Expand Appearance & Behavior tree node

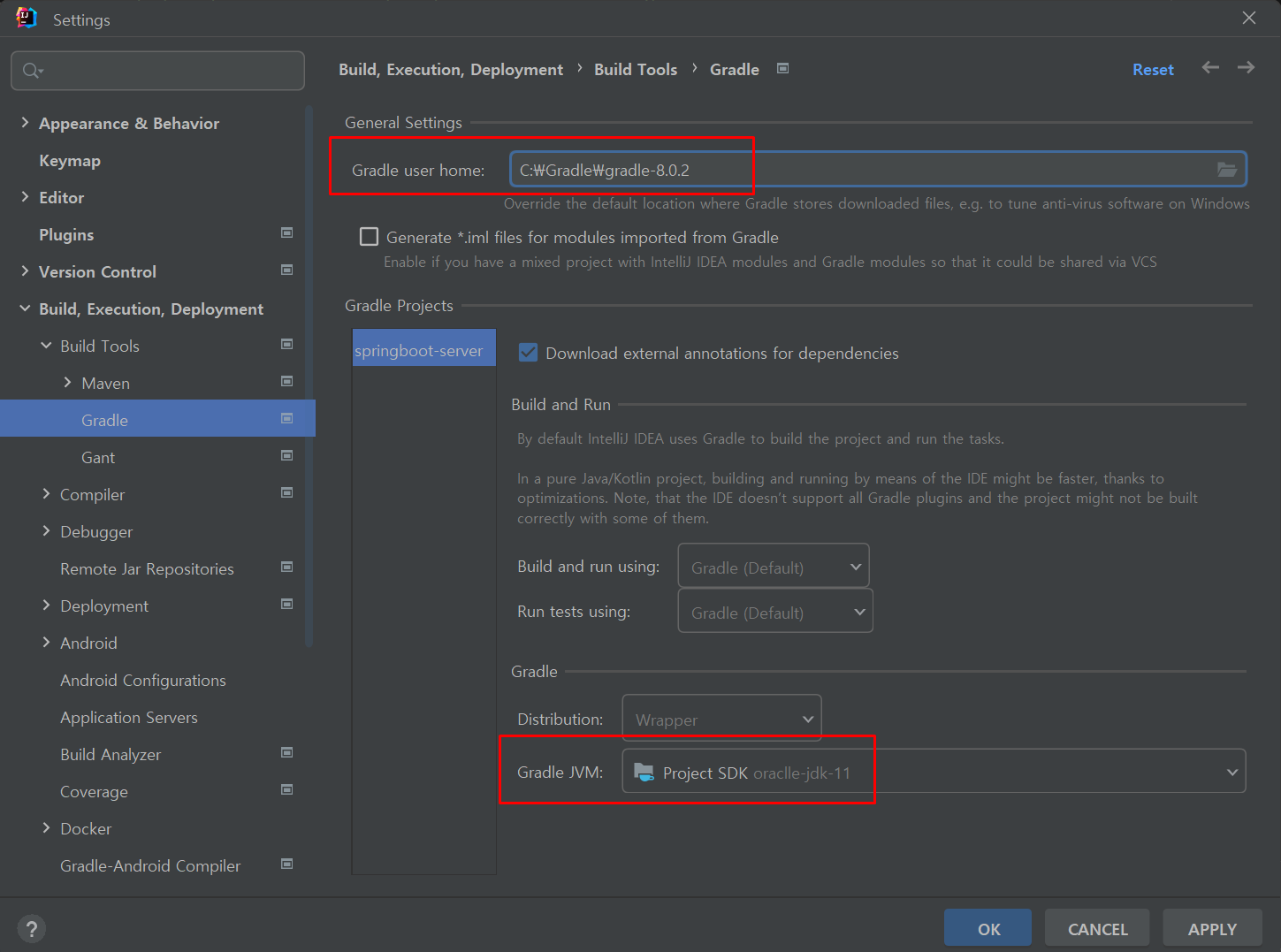25,123
